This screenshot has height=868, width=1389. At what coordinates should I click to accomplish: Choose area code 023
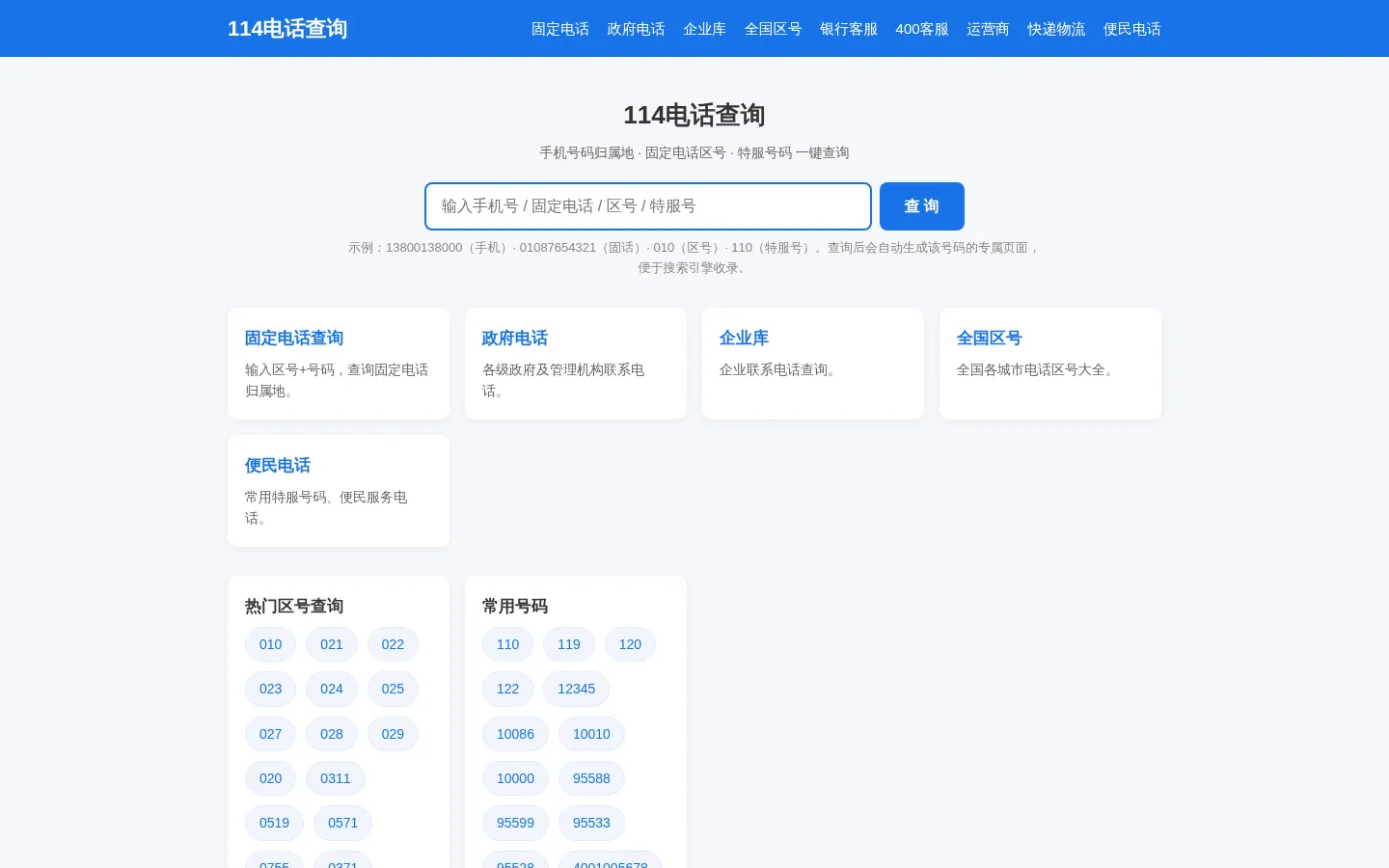271,689
